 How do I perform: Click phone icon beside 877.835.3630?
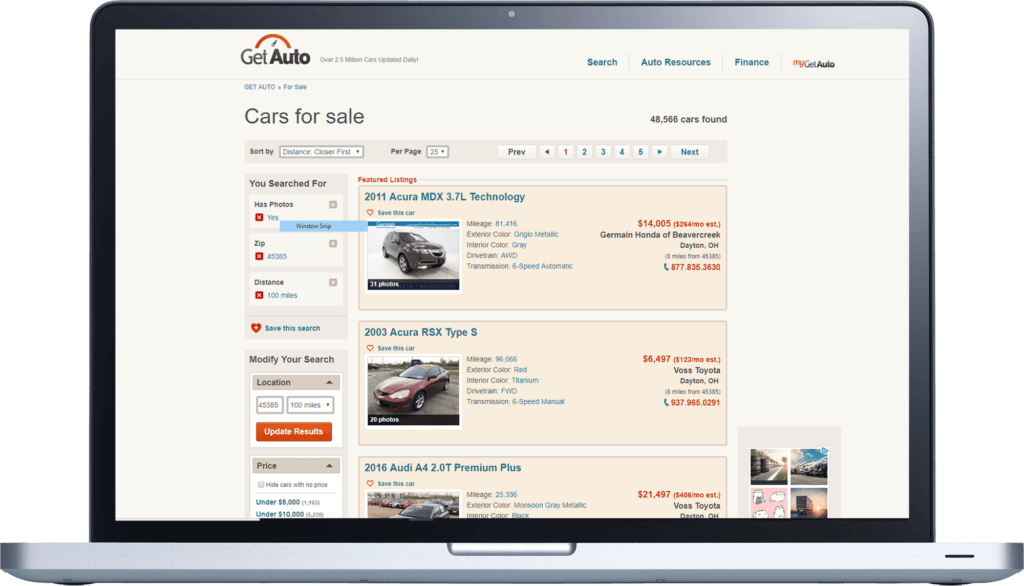[666, 267]
